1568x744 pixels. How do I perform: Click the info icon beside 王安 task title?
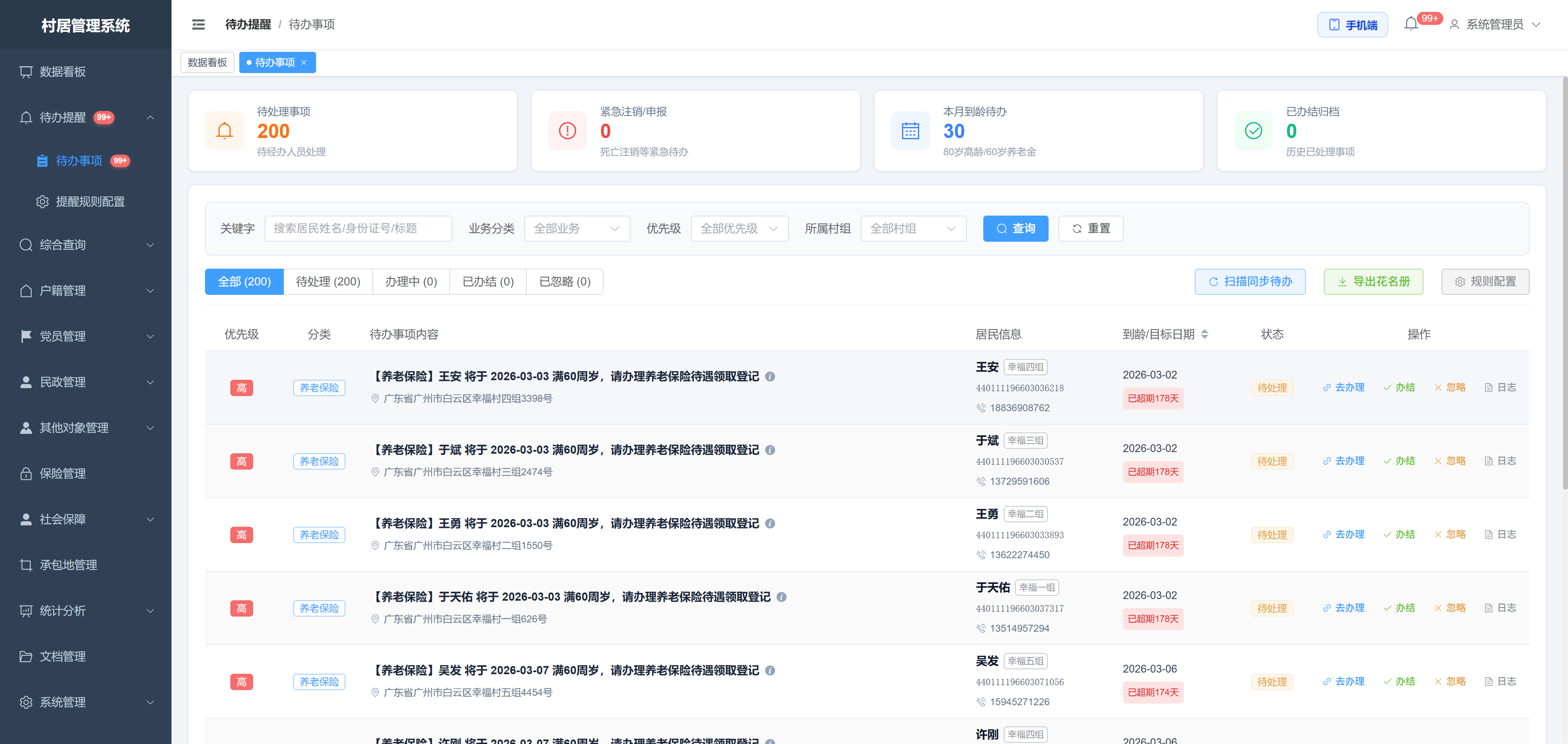click(x=770, y=376)
